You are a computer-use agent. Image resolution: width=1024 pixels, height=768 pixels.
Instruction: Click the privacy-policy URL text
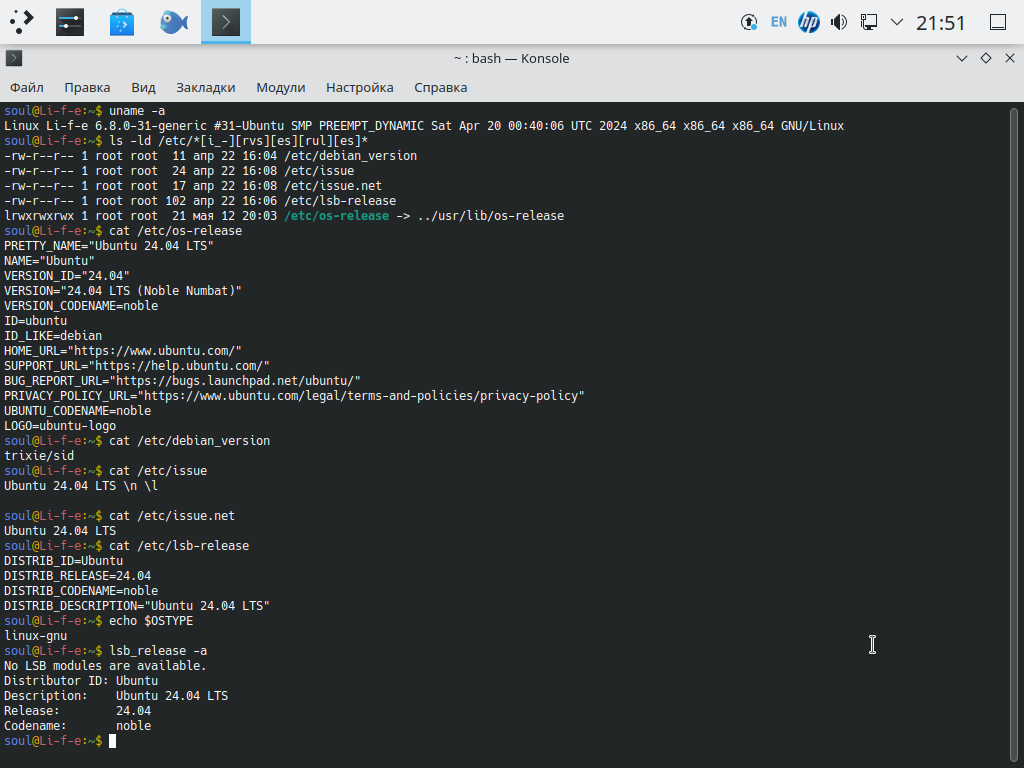pyautogui.click(x=361, y=396)
